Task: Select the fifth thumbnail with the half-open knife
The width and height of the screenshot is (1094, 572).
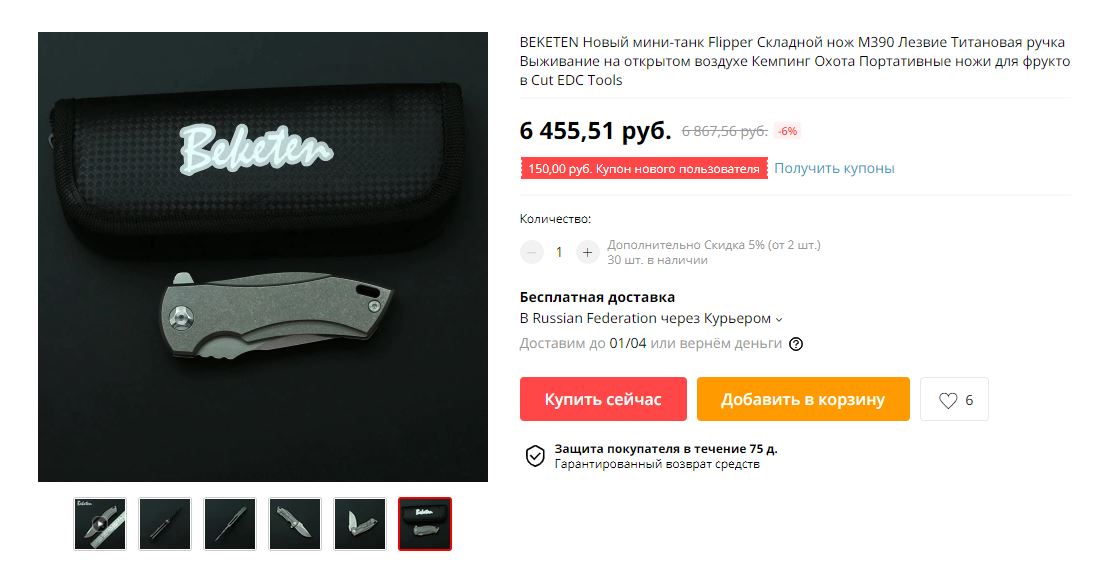Action: click(x=359, y=524)
